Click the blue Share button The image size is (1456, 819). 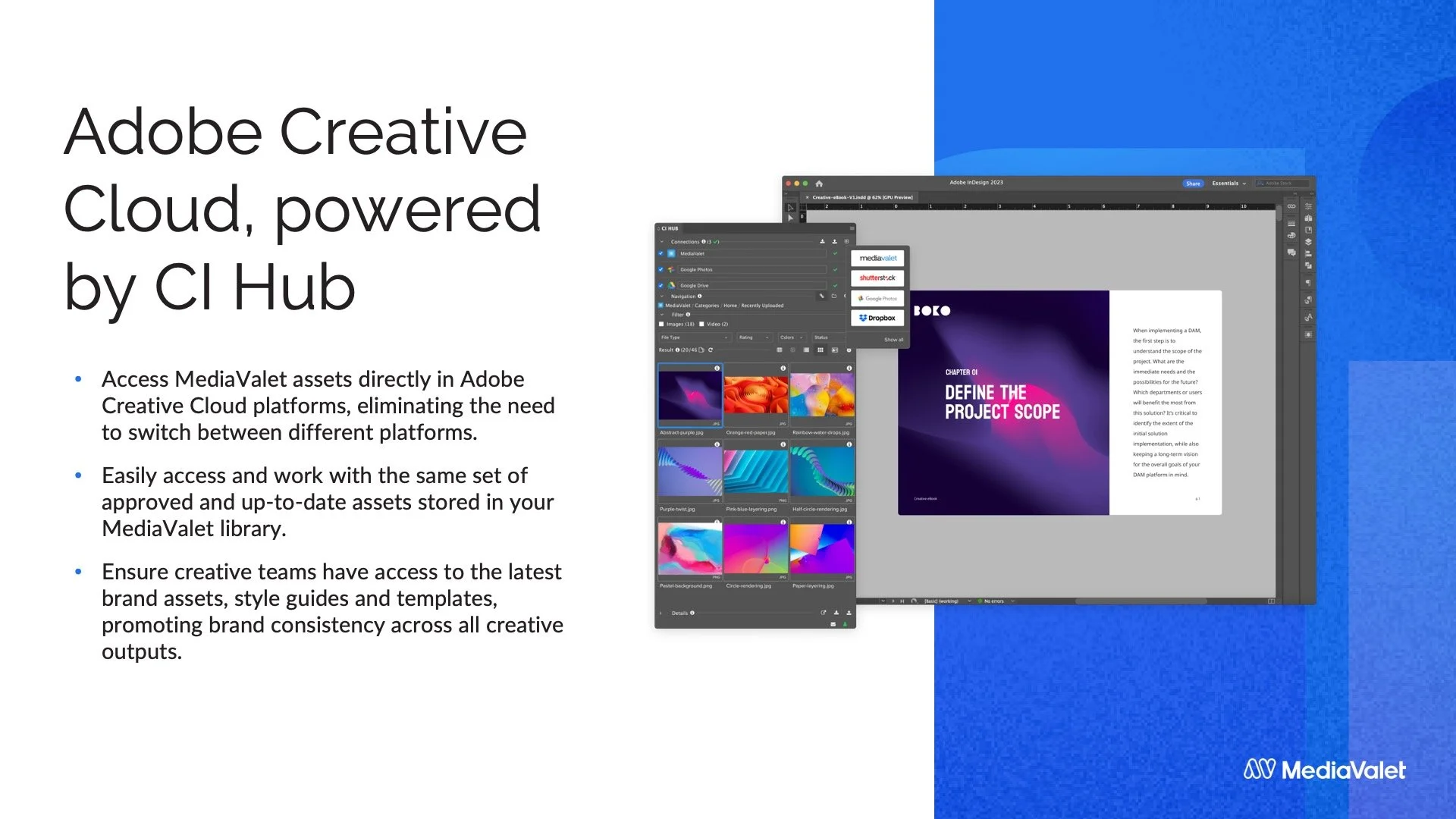click(1193, 184)
